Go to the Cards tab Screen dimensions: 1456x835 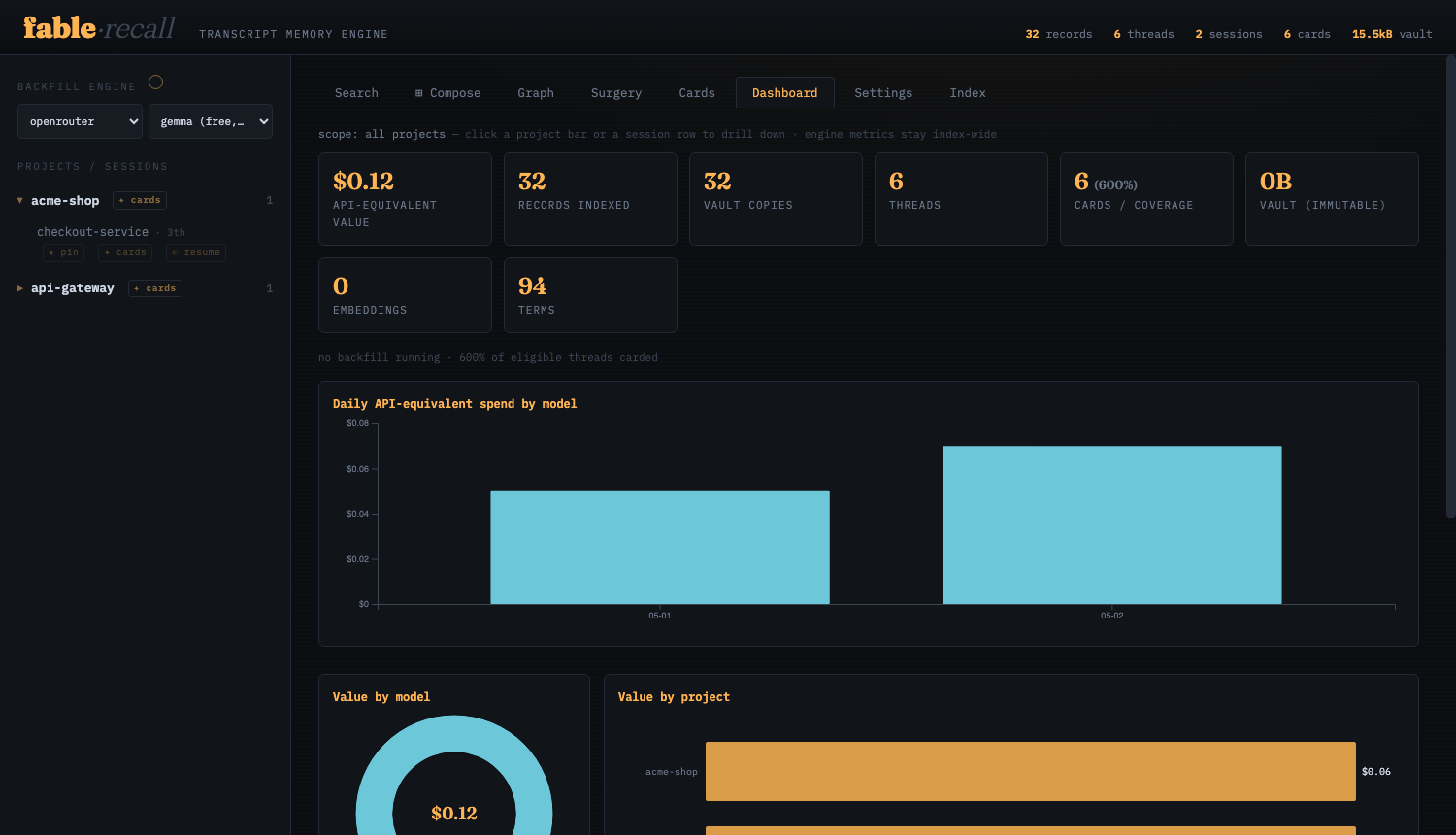click(697, 93)
